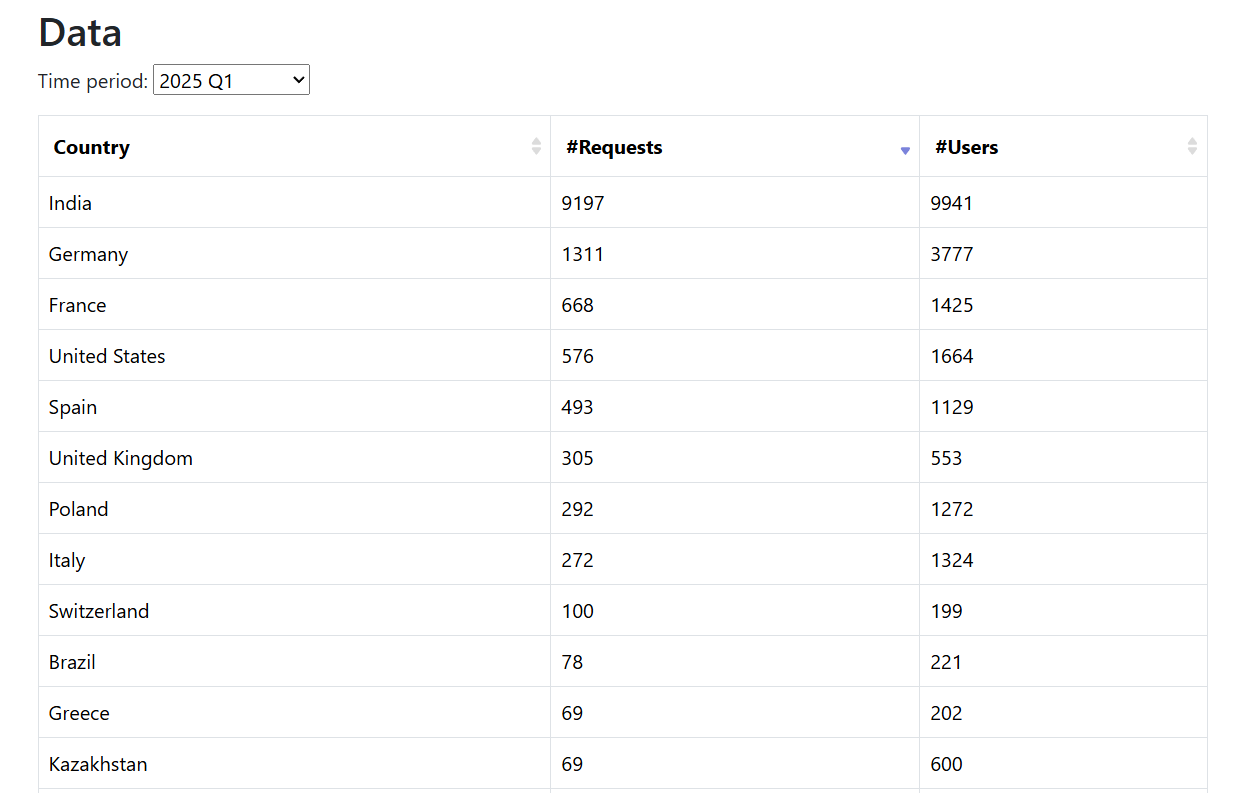Select the Switzerland country cell
The image size is (1241, 793).
(99, 612)
